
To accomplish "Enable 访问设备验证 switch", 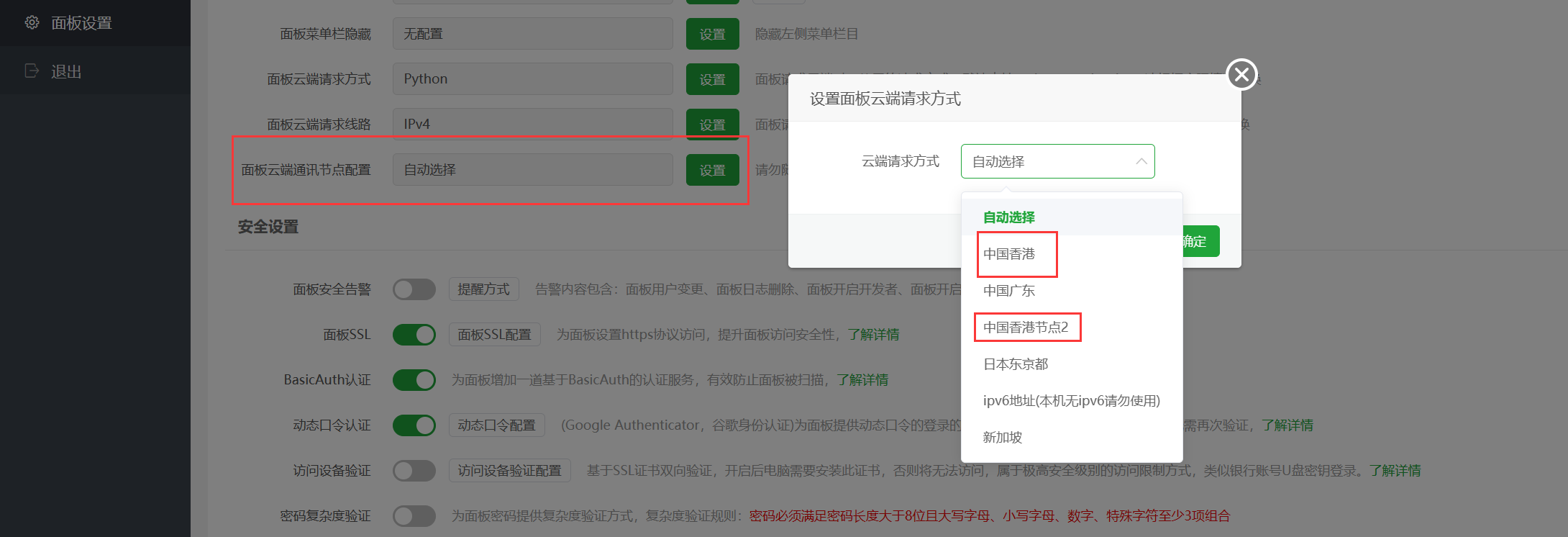I will [414, 471].
